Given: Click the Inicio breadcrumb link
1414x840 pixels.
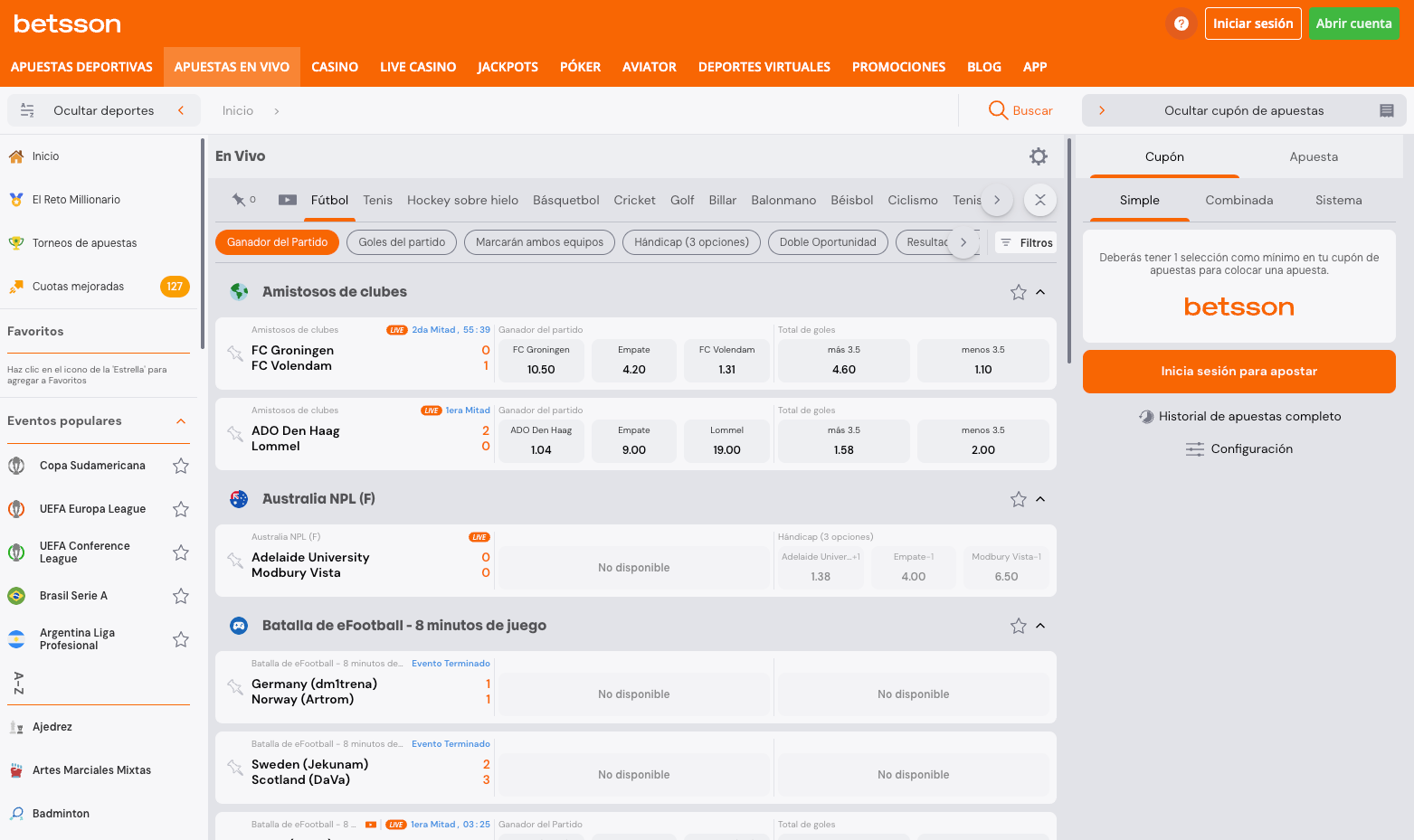Looking at the screenshot, I should click(x=238, y=110).
